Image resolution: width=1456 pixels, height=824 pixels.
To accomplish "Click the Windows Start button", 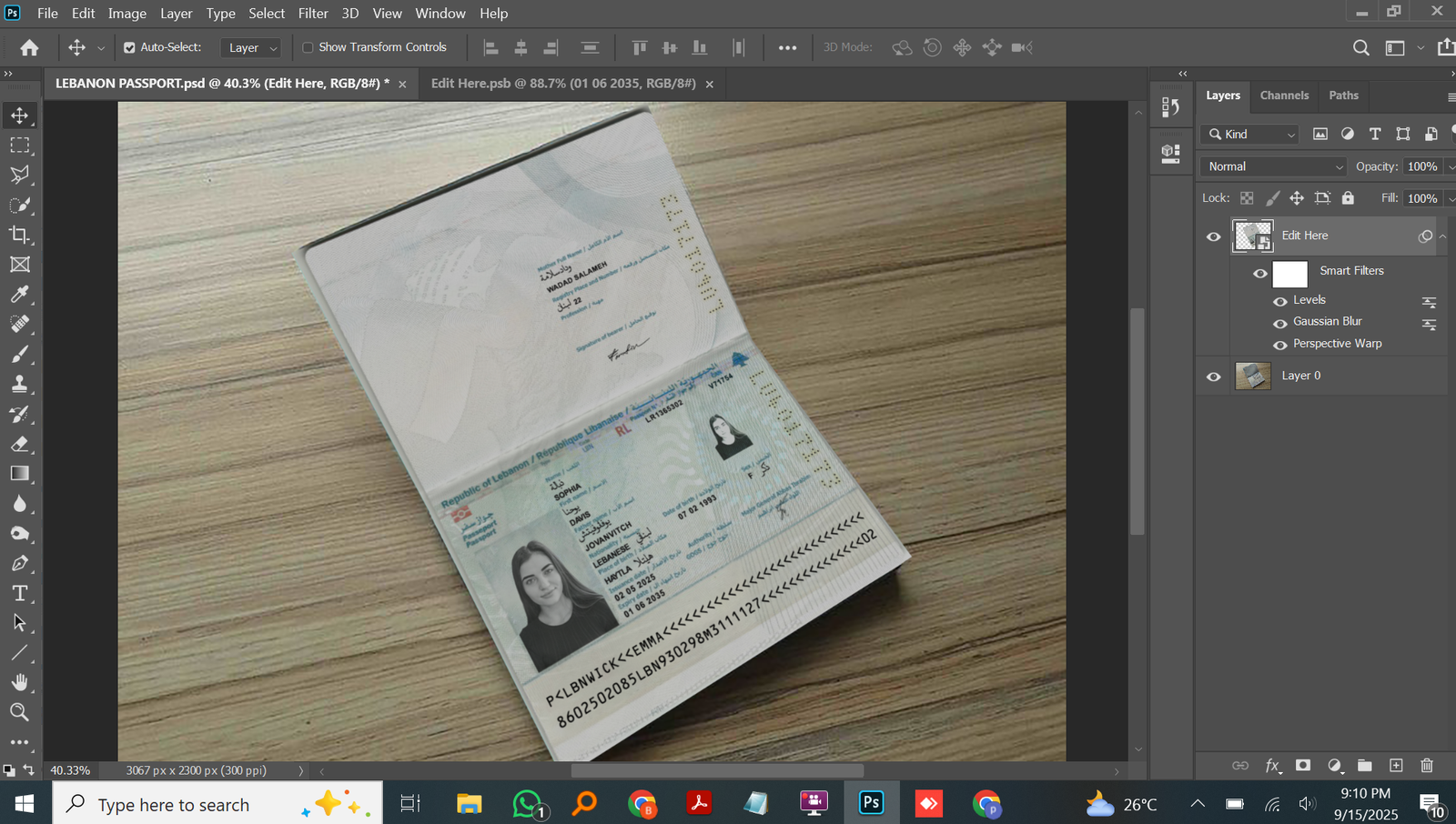I will point(25,804).
